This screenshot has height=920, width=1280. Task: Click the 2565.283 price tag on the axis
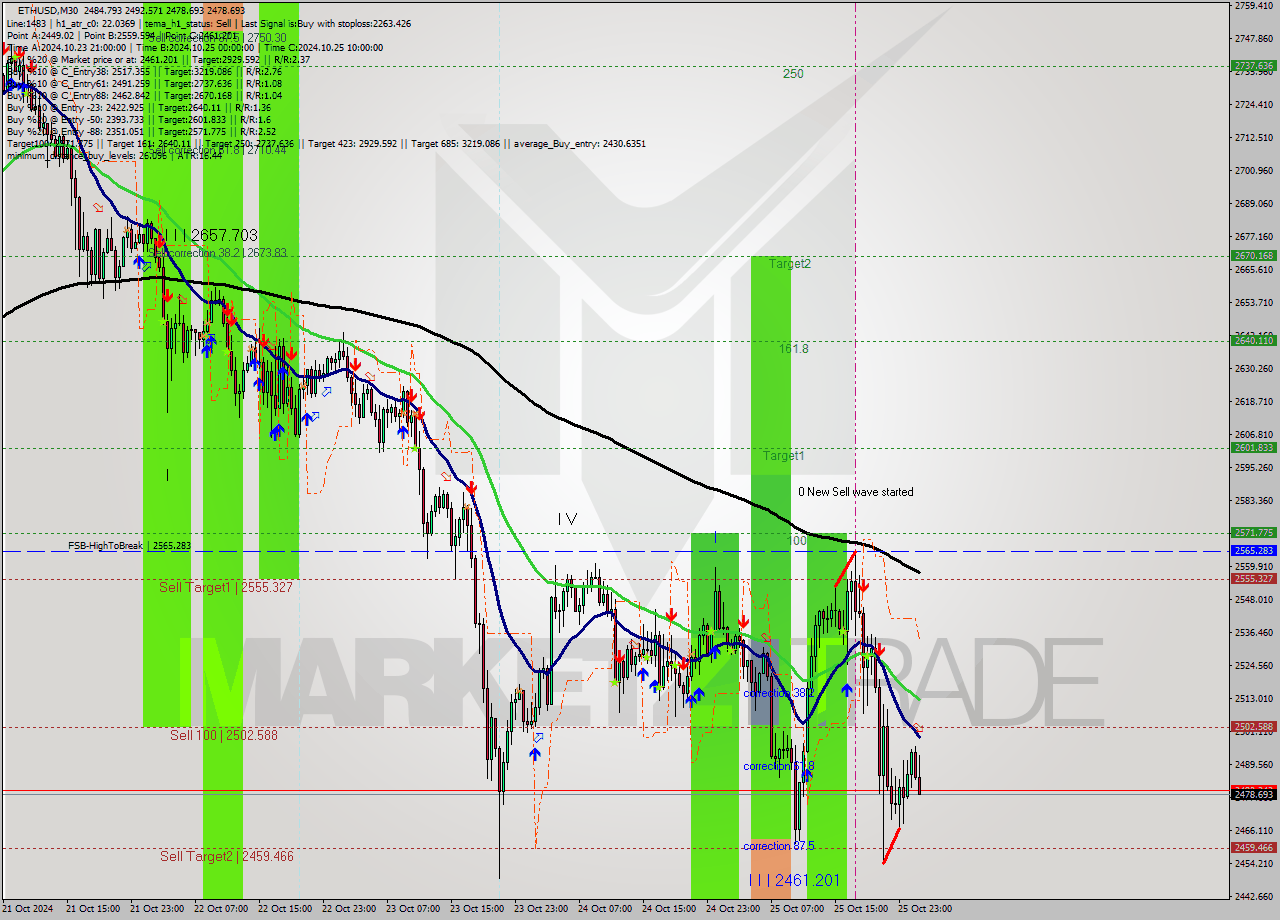1254,551
